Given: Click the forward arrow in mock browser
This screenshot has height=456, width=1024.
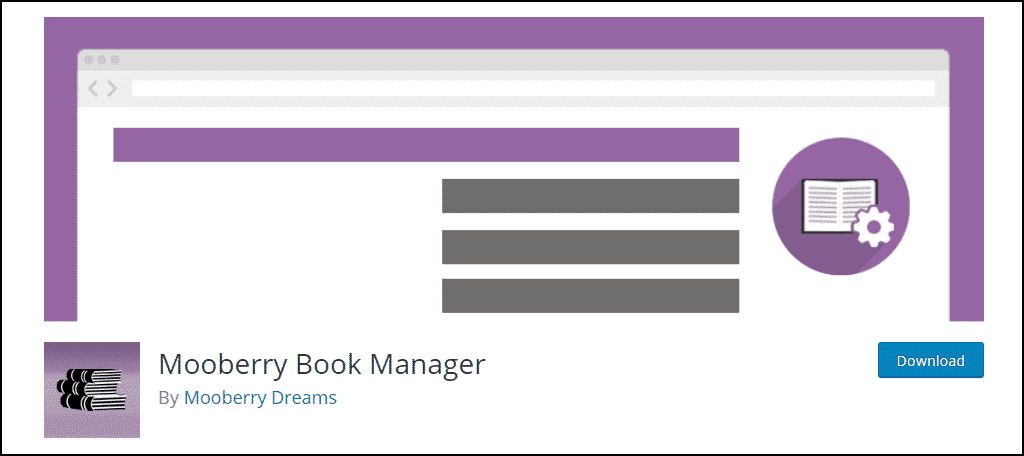Looking at the screenshot, I should click(112, 88).
